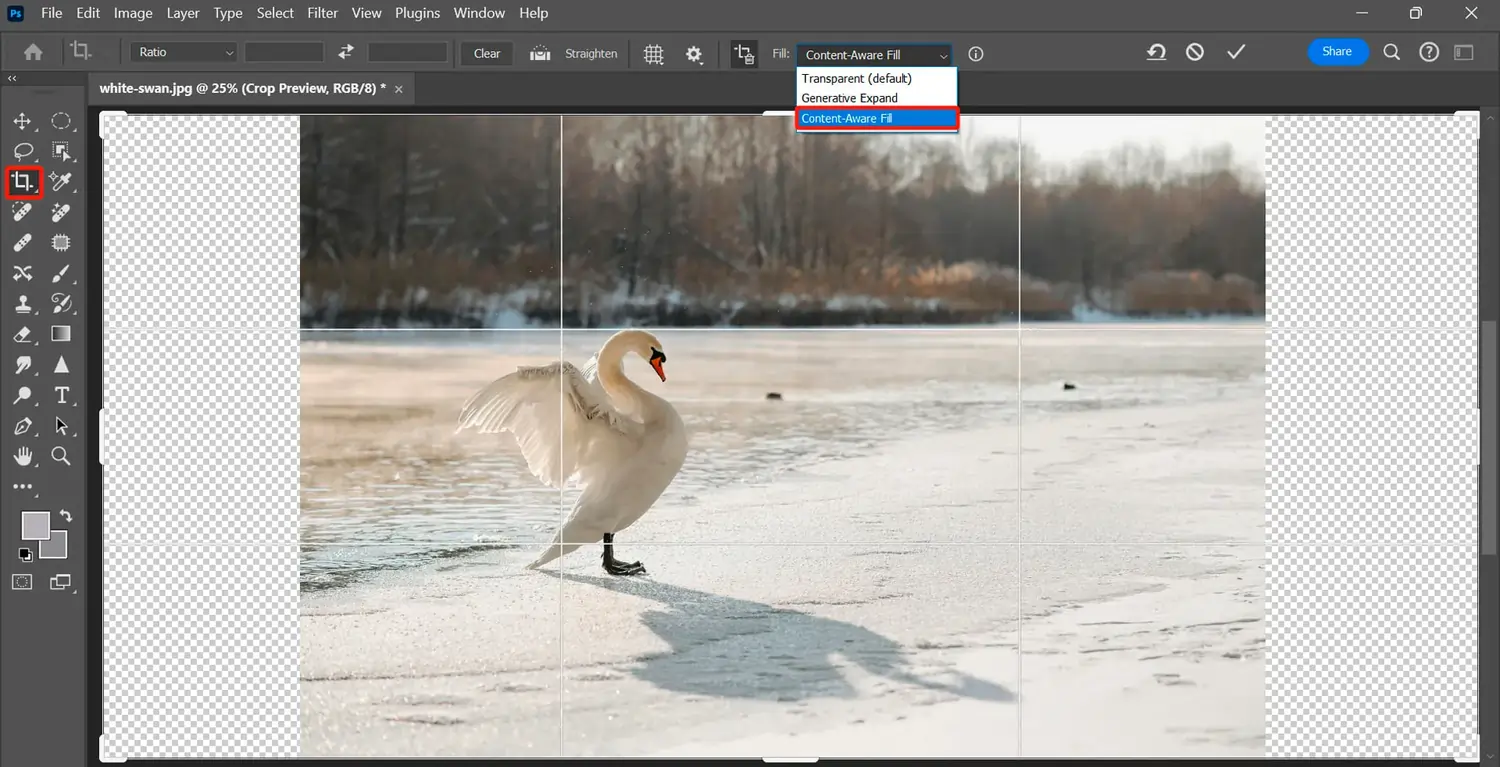Select the Dodge tool
1500x767 pixels.
click(x=22, y=395)
